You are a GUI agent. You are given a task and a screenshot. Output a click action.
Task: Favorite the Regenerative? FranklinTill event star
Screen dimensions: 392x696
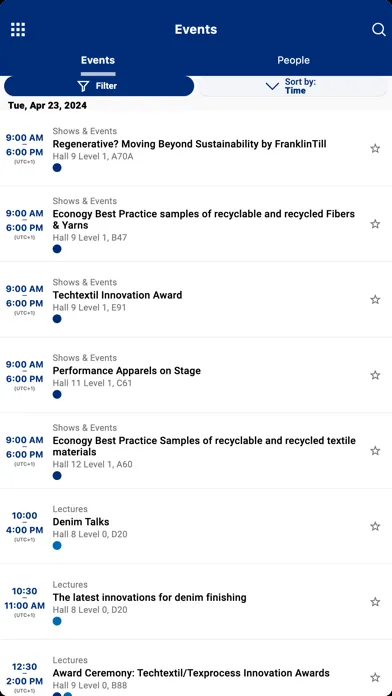pos(375,148)
